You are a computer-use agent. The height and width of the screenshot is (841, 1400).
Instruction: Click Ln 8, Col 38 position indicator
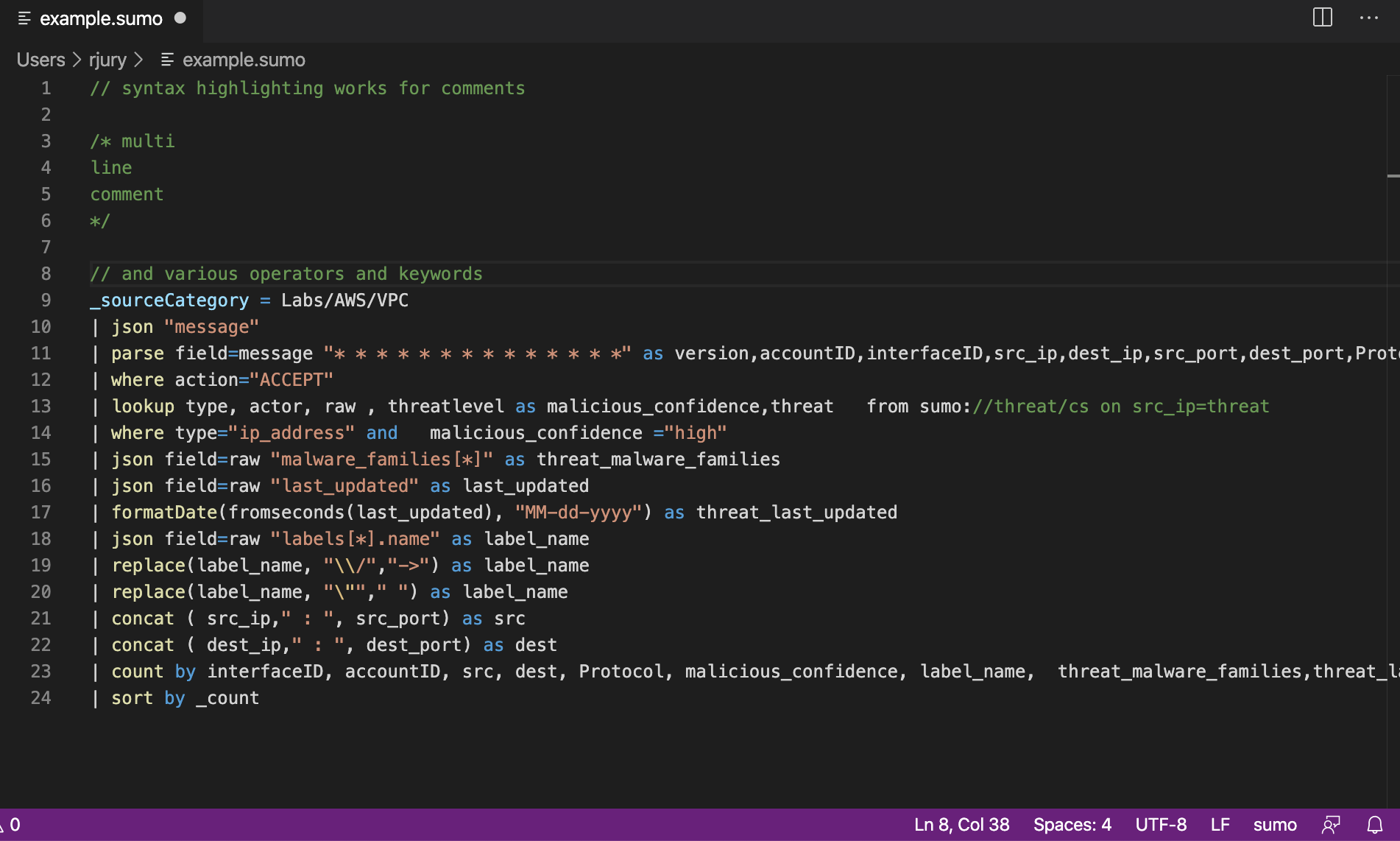point(961,825)
